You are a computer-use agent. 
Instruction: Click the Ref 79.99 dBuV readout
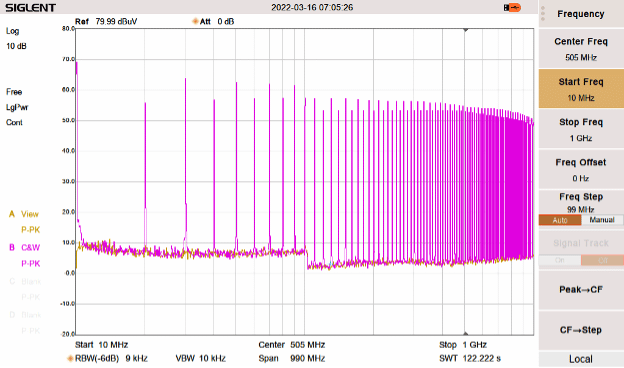pyautogui.click(x=106, y=21)
